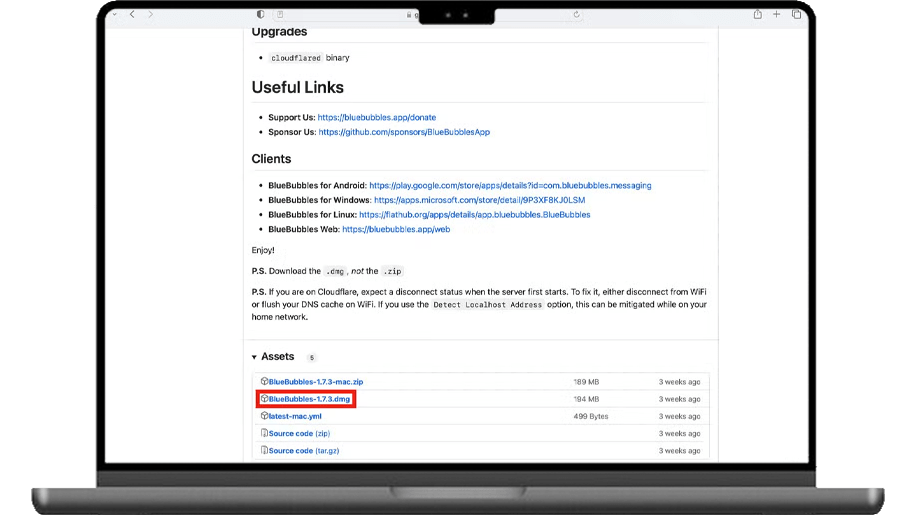The height and width of the screenshot is (515, 900).
Task: Show tab overview icon
Action: pos(796,14)
